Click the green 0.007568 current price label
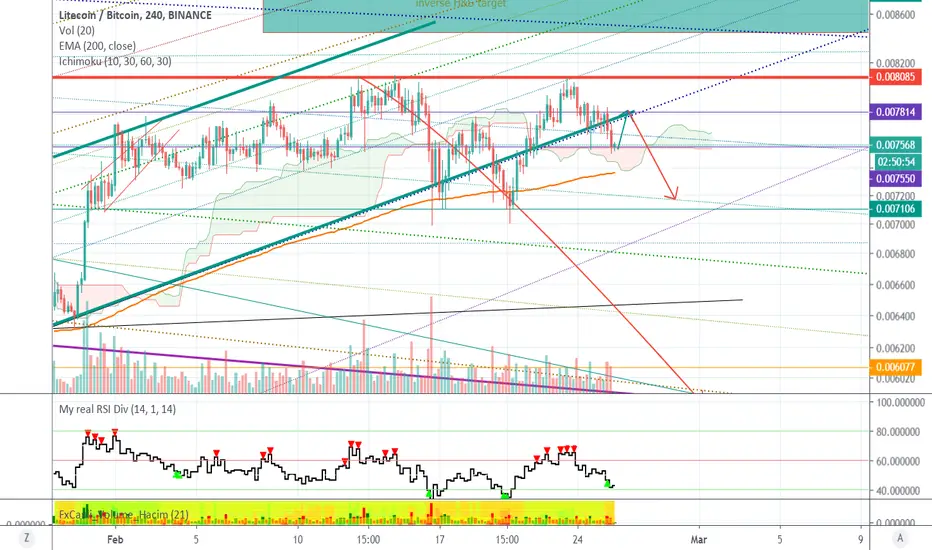Screen dimensions: 932x550 pyautogui.click(x=895, y=145)
